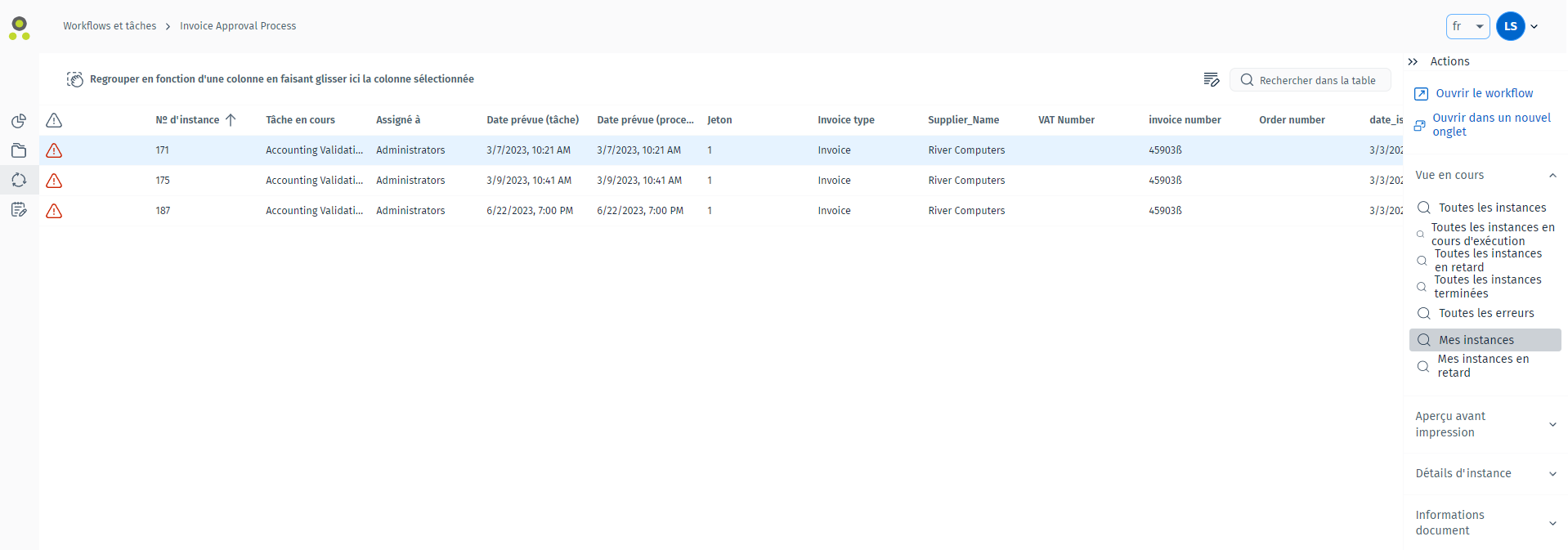Sort by Date prévue (tâche) column
Screen dimensions: 1568x550
click(x=532, y=120)
